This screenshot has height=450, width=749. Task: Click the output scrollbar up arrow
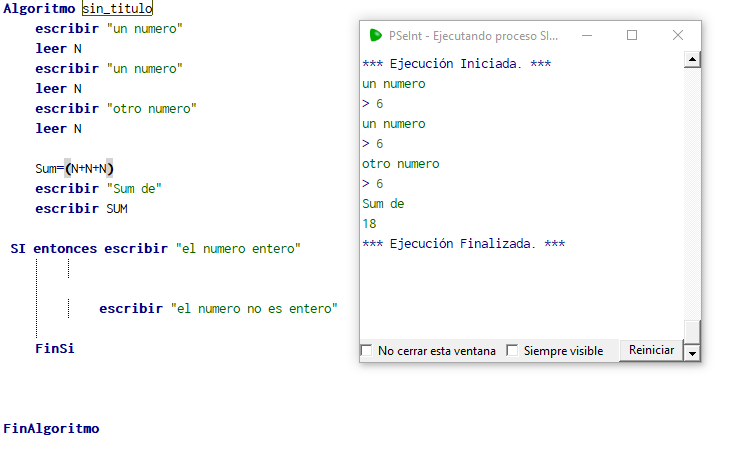[692, 60]
